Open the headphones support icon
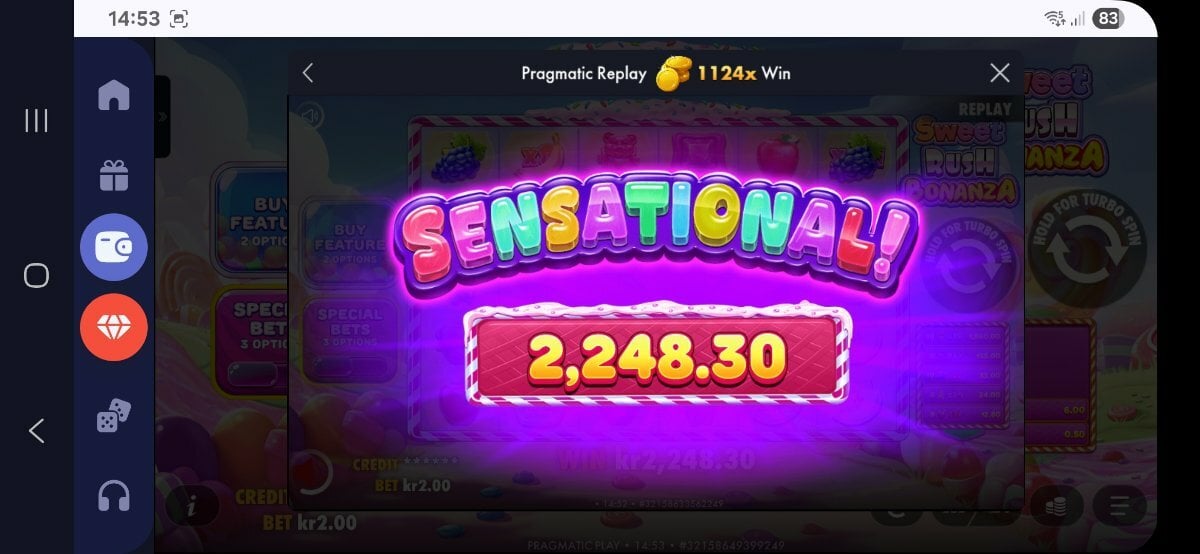The image size is (1200, 554). pyautogui.click(x=114, y=496)
